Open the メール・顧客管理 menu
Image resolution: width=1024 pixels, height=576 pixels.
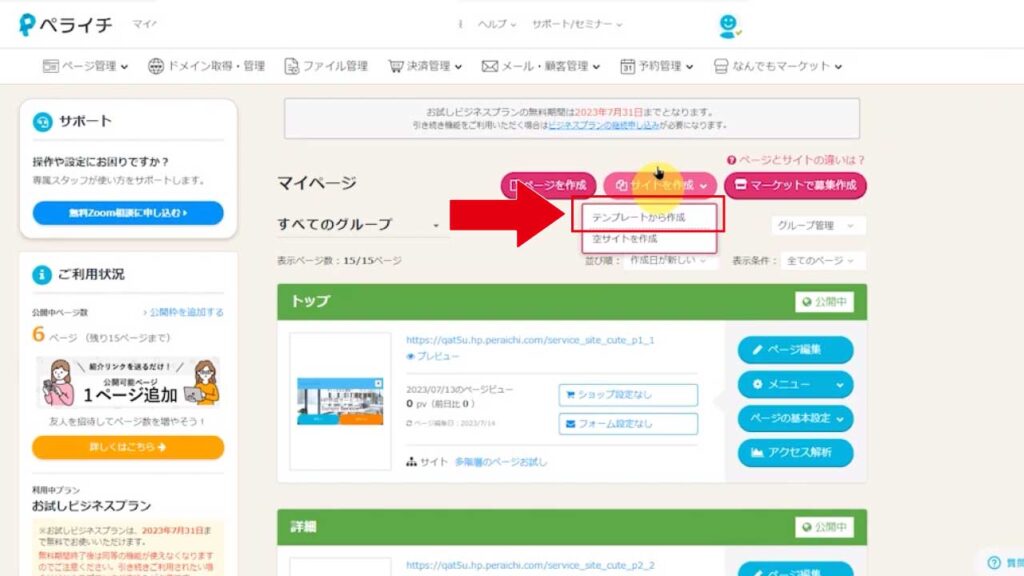coord(541,66)
